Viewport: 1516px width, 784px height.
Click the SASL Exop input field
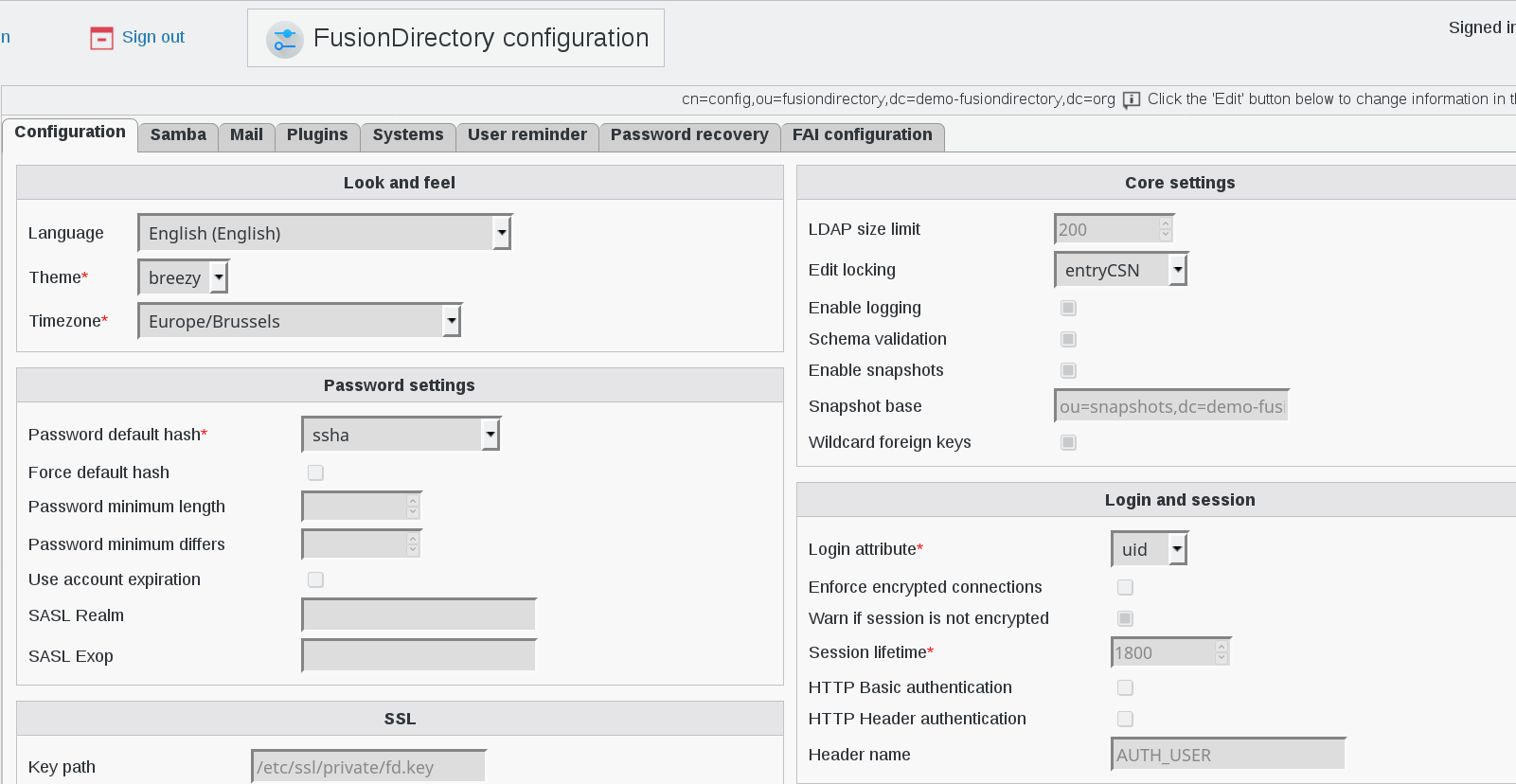pos(419,656)
